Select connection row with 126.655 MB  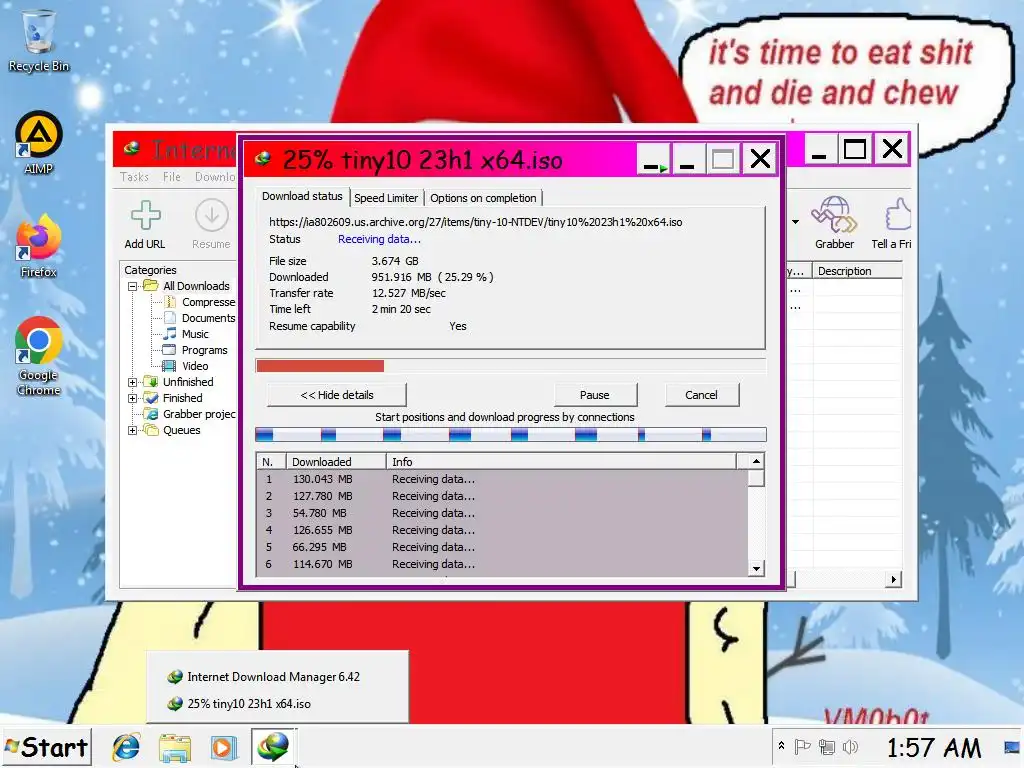pyautogui.click(x=502, y=530)
